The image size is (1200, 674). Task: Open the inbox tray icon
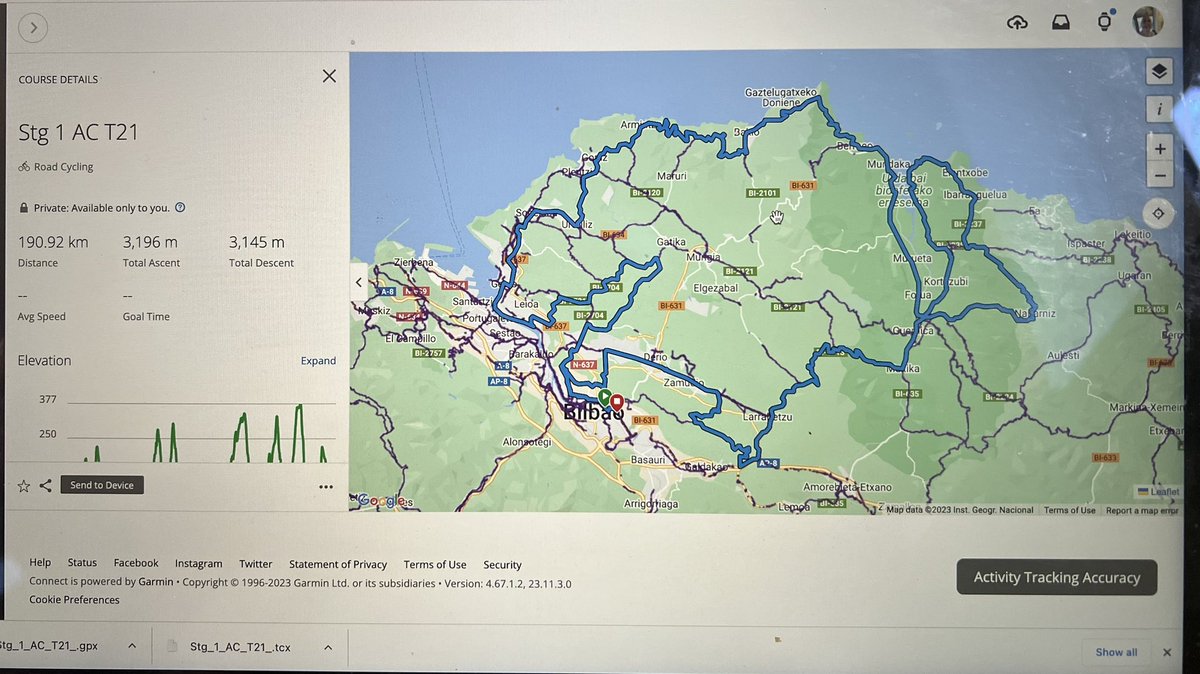coord(1062,22)
